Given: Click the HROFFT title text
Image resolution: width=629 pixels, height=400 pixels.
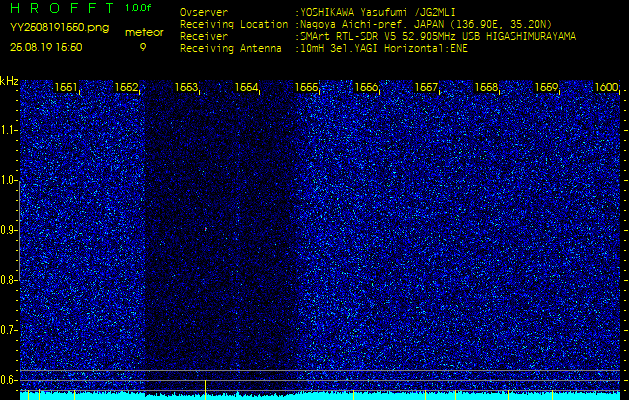Looking at the screenshot, I should pyautogui.click(x=61, y=8).
